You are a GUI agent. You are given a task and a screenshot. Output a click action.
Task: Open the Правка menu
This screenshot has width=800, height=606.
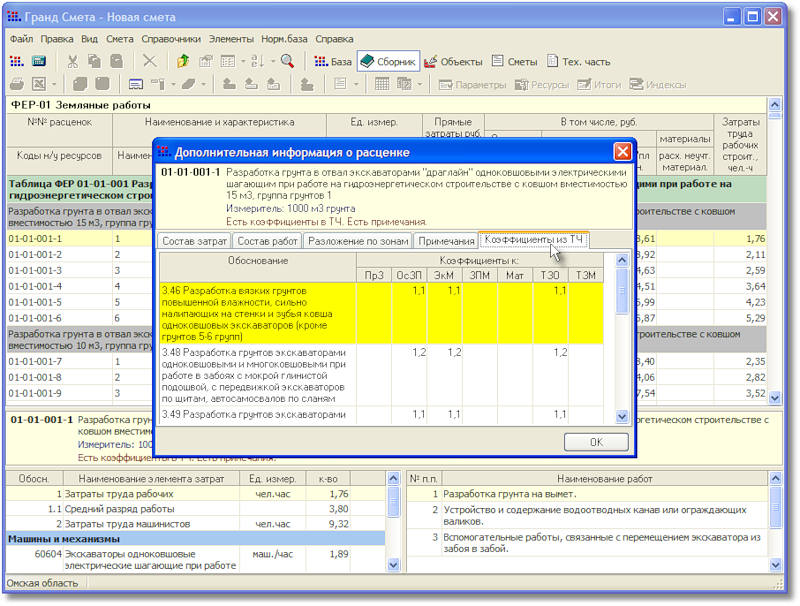57,39
